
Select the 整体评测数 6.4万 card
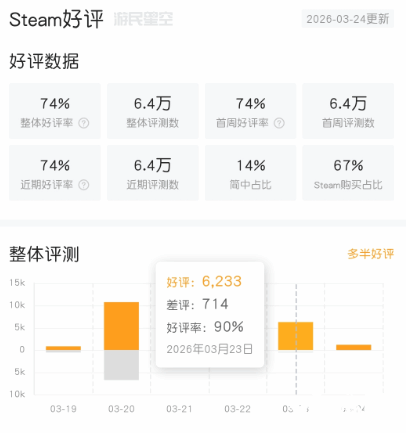pyautogui.click(x=153, y=111)
